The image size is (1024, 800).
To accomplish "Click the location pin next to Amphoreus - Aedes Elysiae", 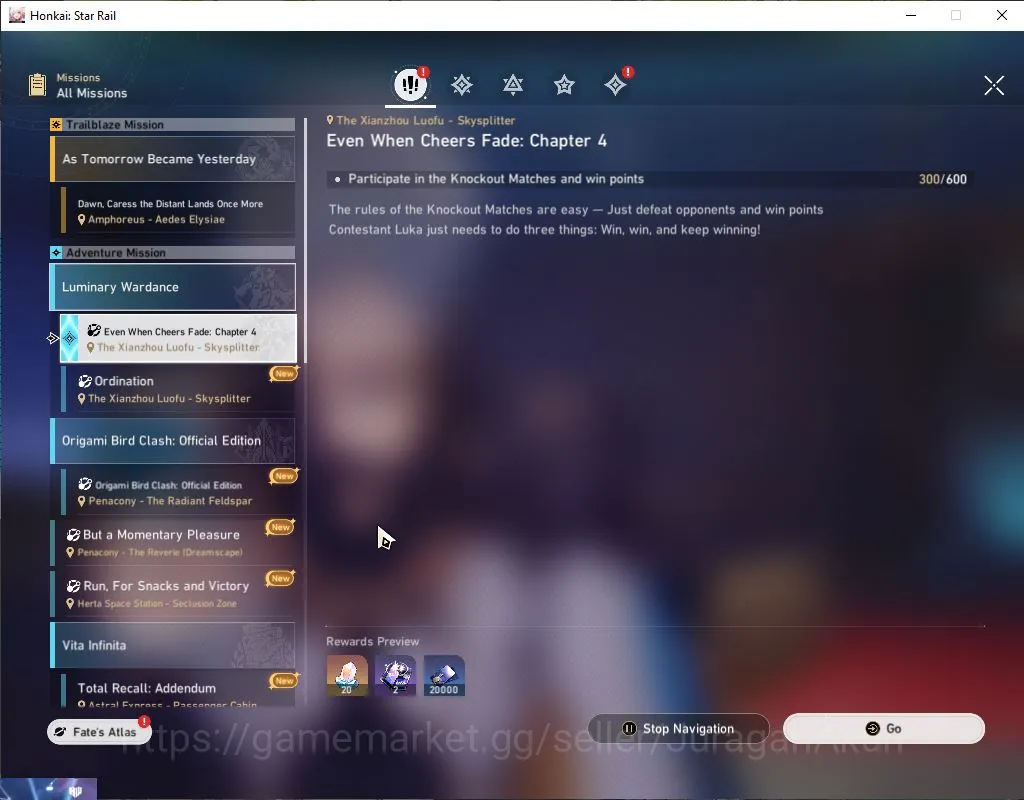I will [82, 219].
